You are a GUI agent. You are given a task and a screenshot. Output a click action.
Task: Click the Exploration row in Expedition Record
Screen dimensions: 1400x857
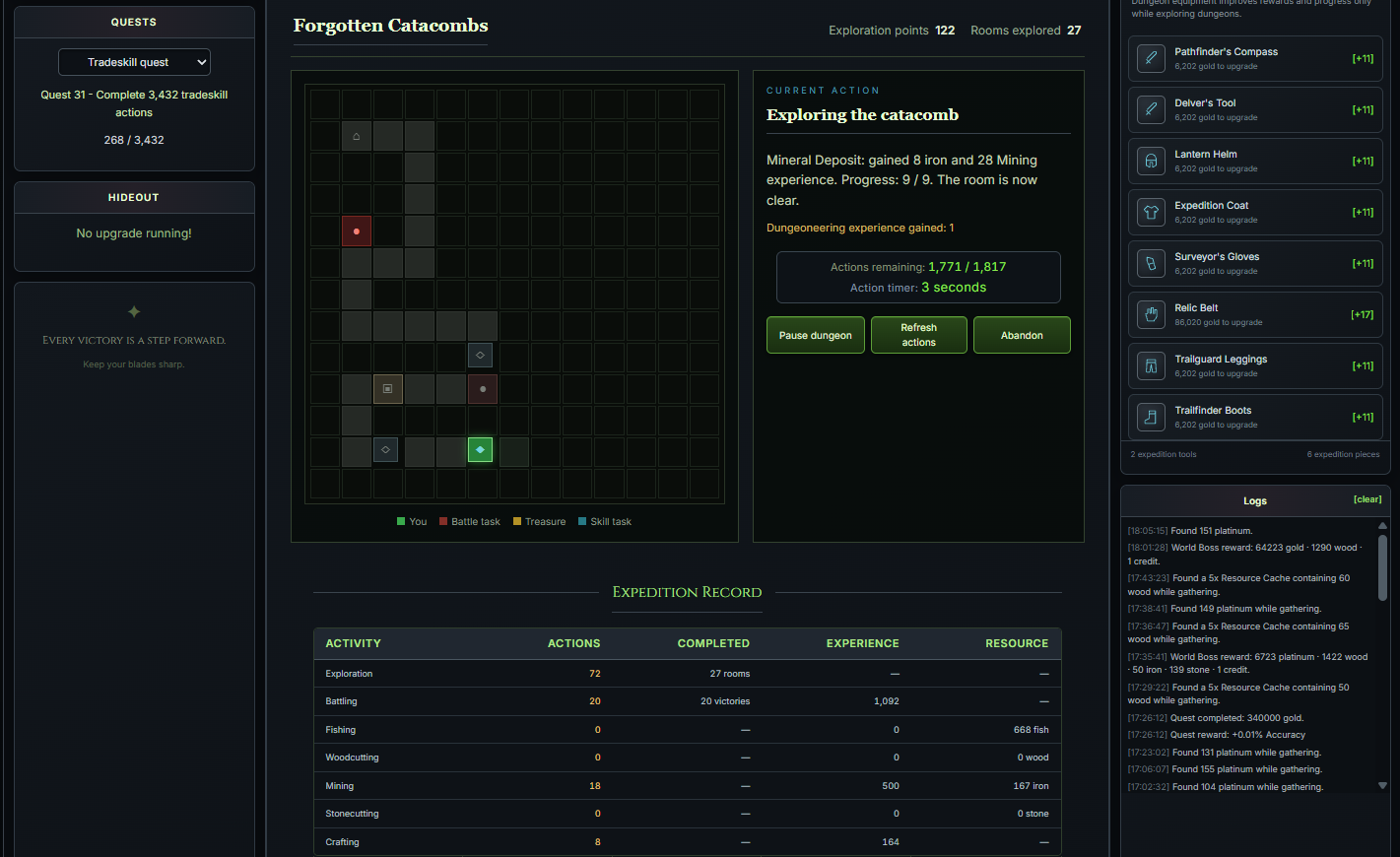(687, 674)
